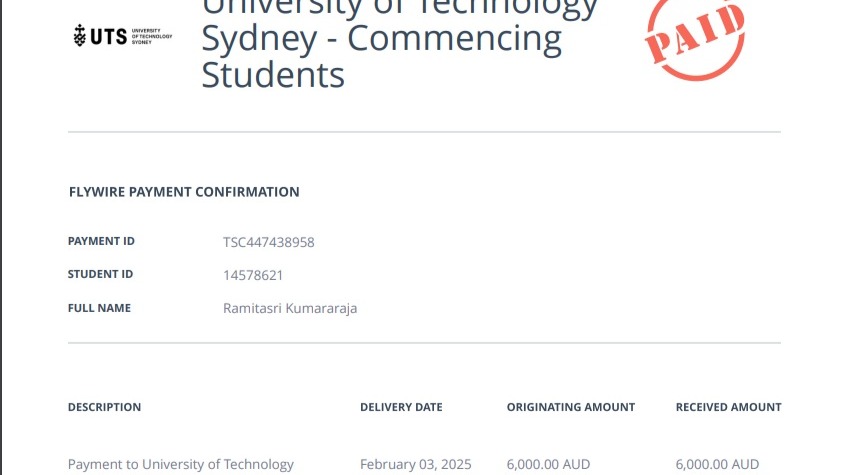This screenshot has height=475, width=842.
Task: Click the UTS university logo
Action: pyautogui.click(x=122, y=36)
